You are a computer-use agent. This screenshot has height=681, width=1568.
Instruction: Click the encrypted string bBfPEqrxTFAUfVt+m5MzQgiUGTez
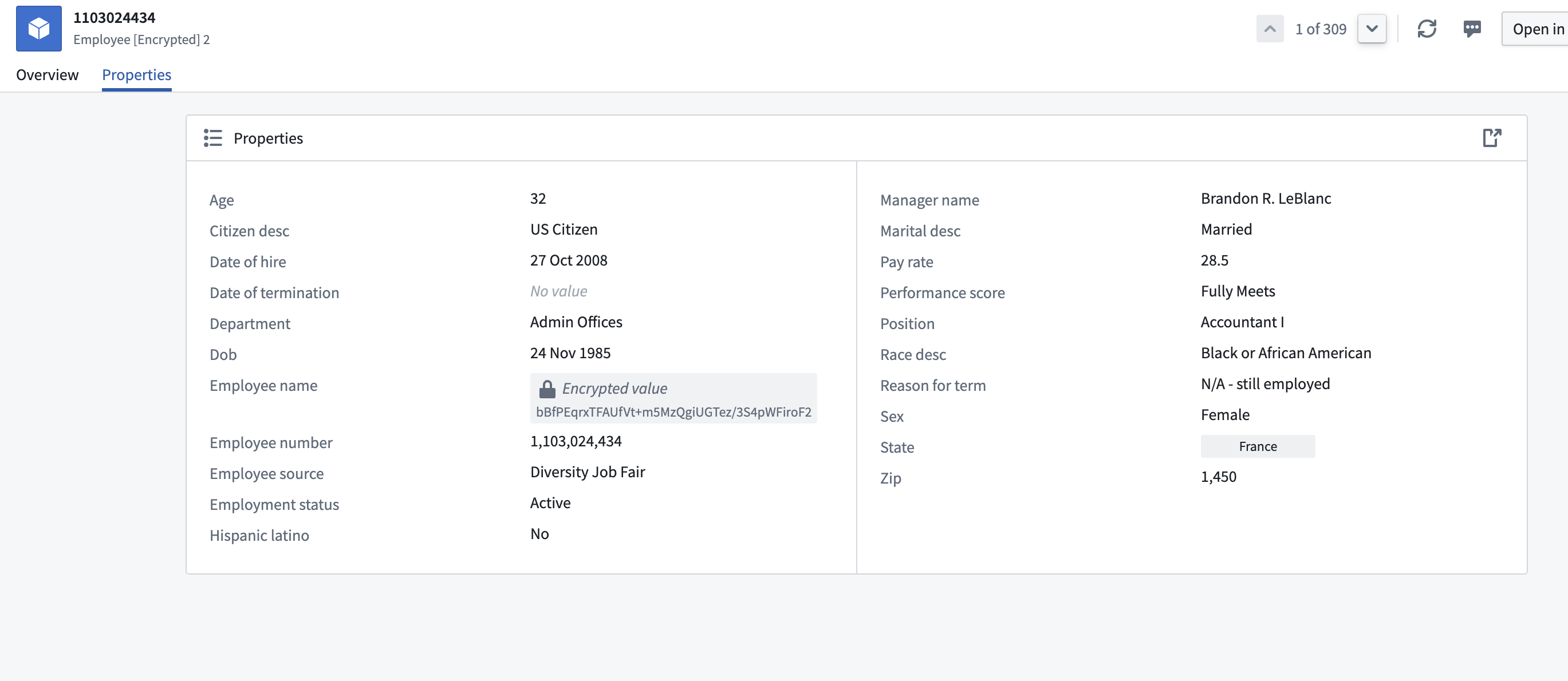[673, 412]
